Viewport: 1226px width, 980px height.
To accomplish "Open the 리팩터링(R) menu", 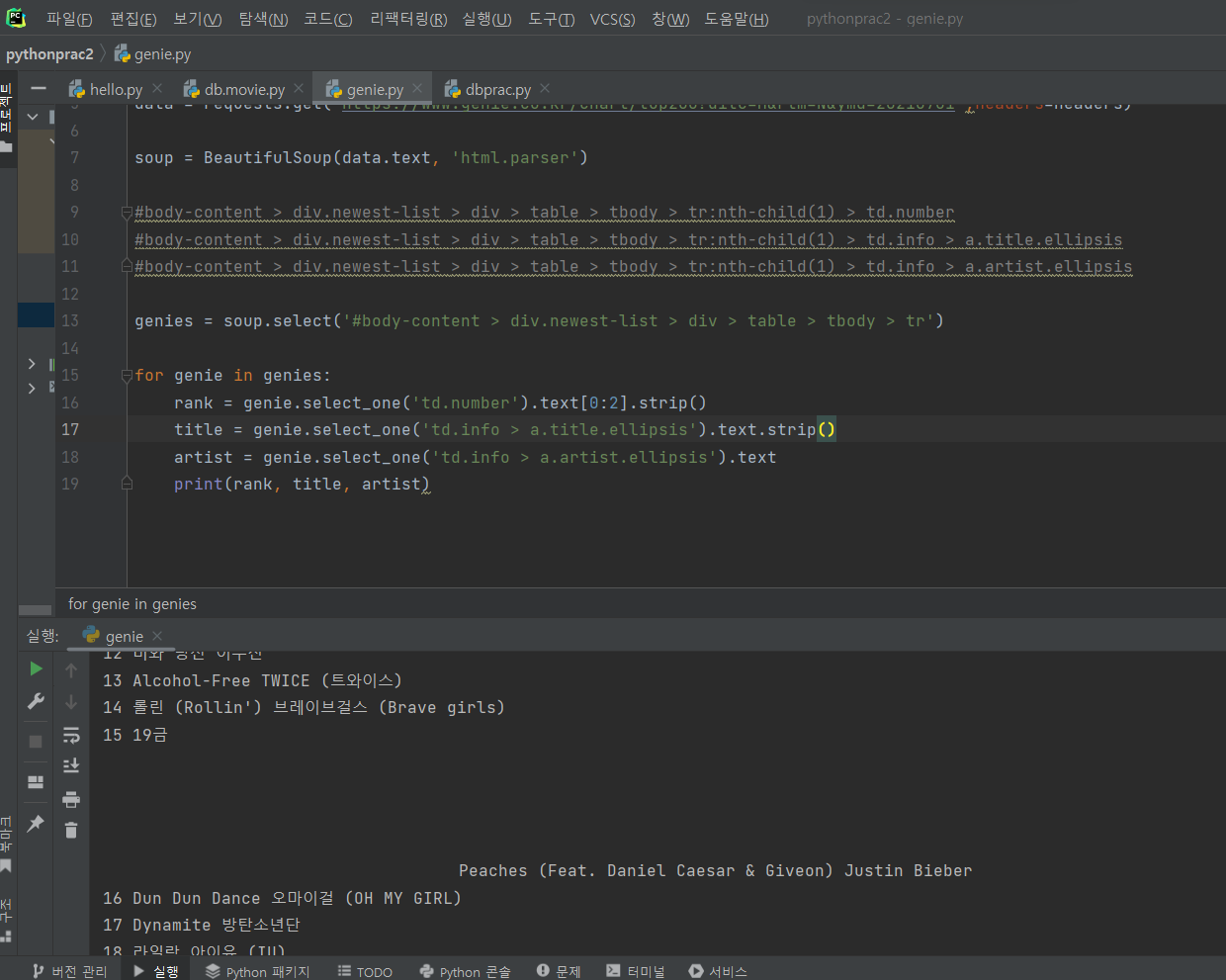I will 408,19.
